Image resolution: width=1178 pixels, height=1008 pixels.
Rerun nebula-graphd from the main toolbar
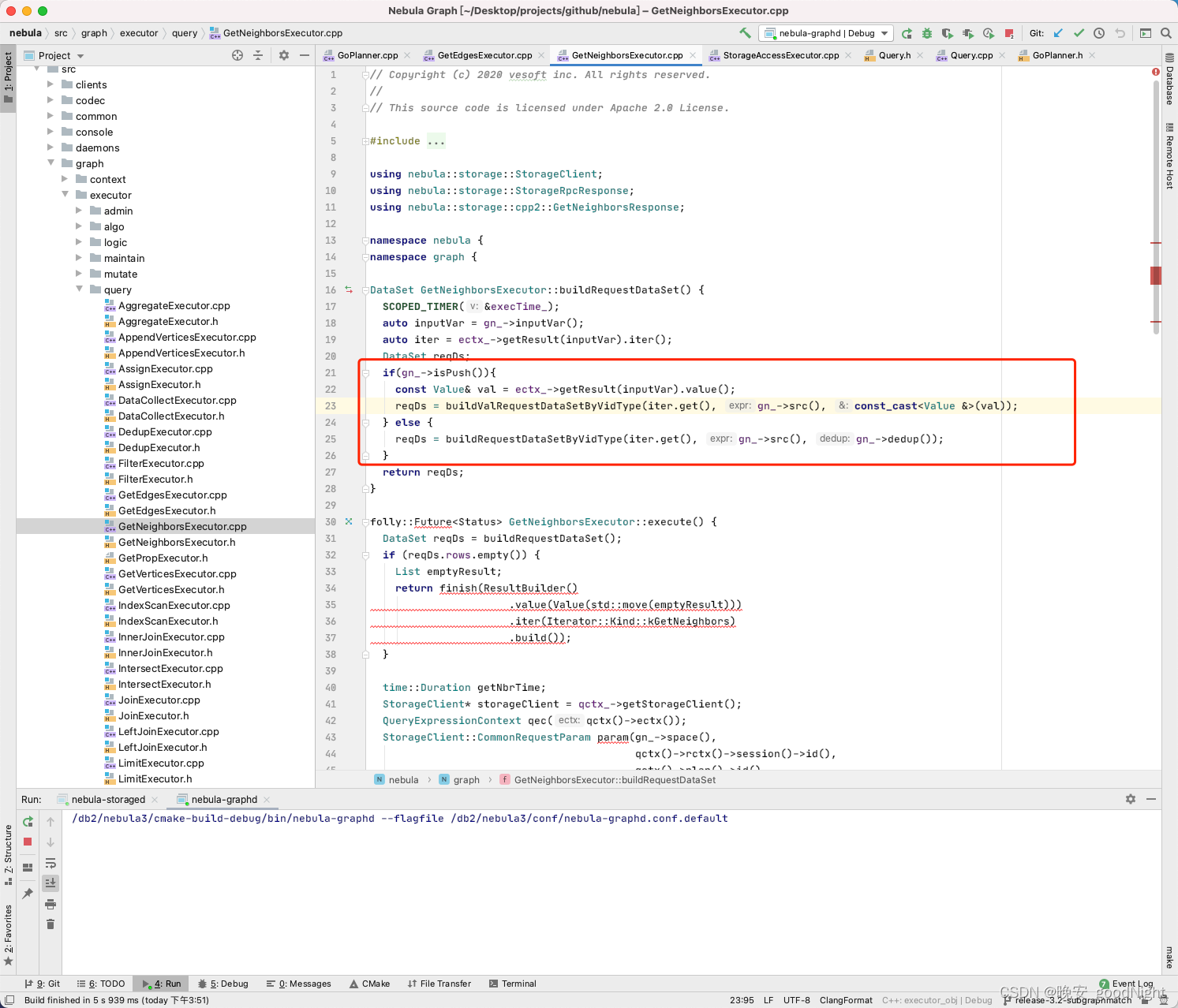click(x=907, y=33)
